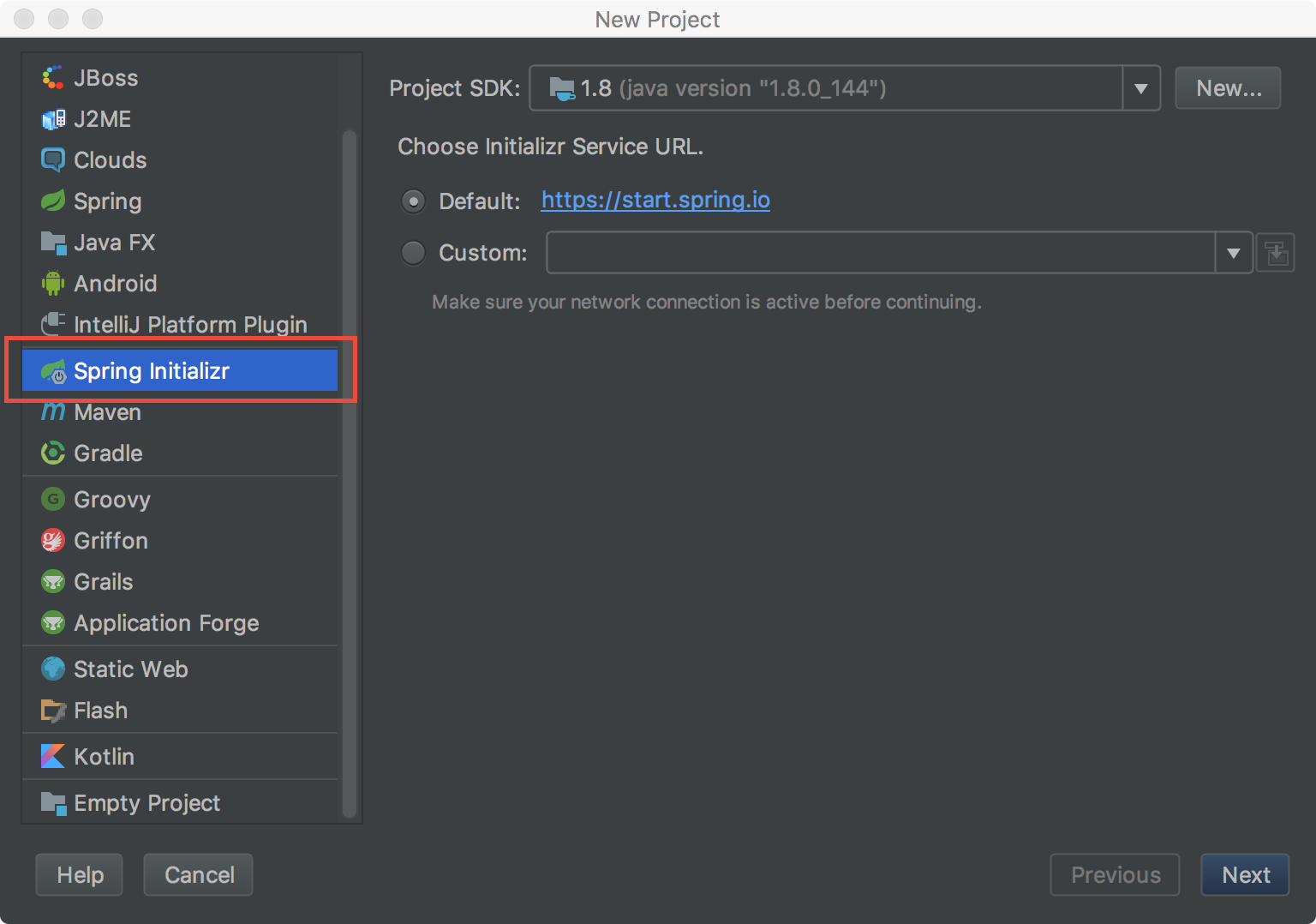
Task: Click the Groovy label text
Action: (112, 500)
